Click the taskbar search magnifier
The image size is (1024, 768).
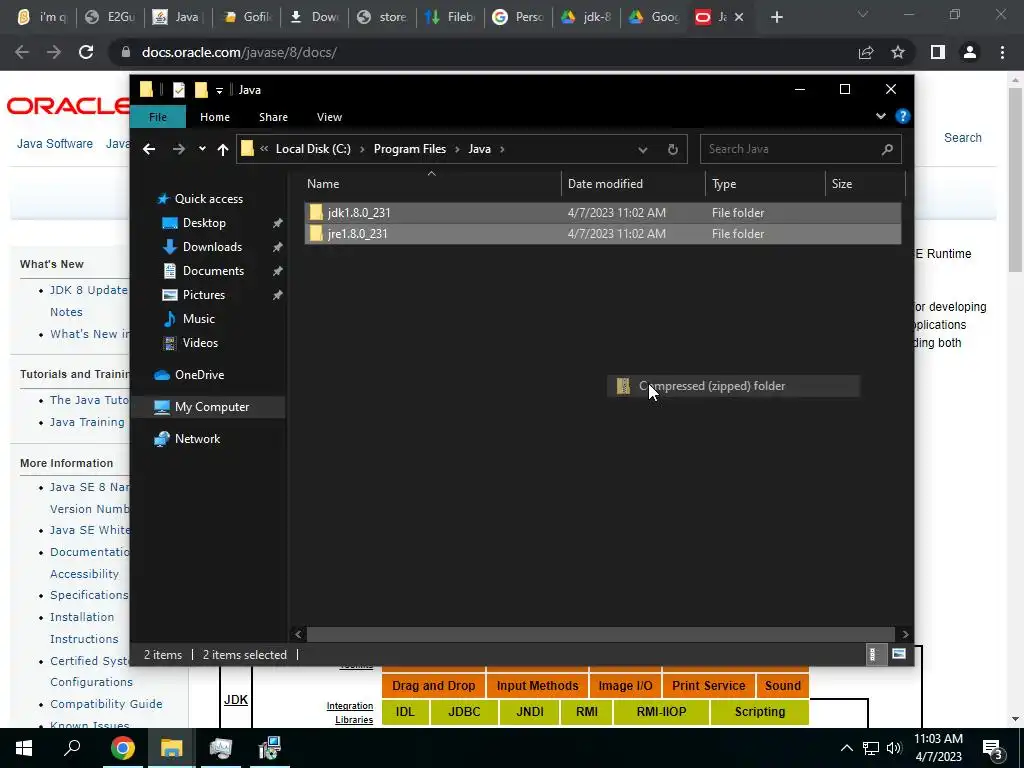pos(72,748)
